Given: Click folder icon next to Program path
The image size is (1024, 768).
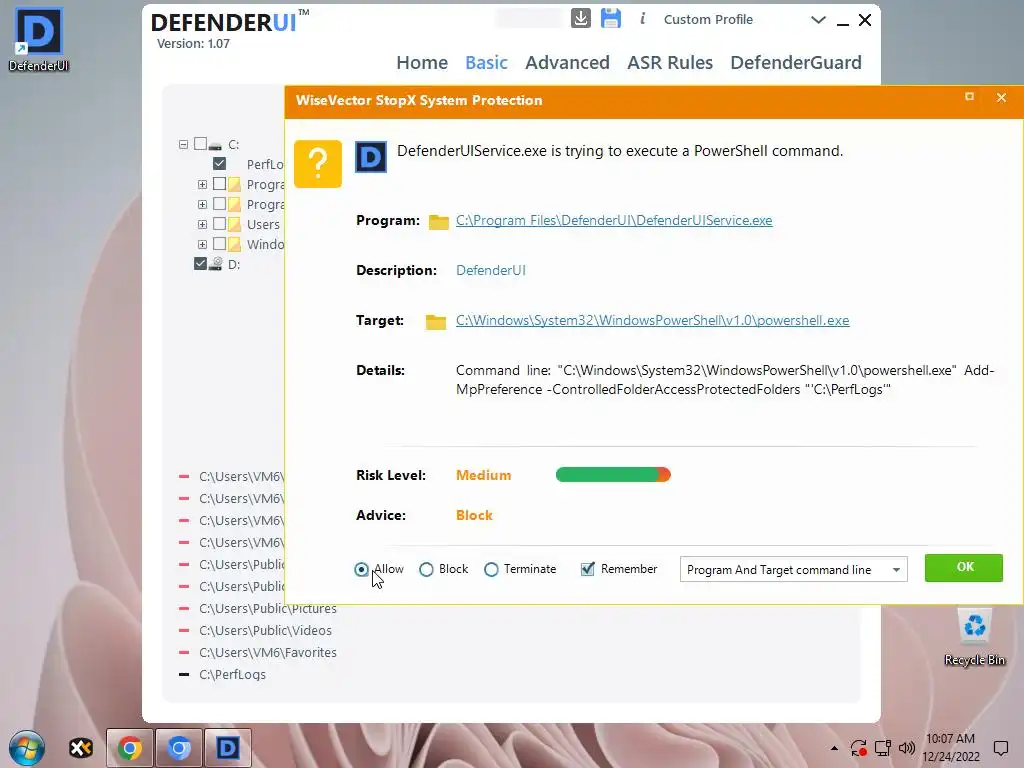Looking at the screenshot, I should (x=439, y=221).
